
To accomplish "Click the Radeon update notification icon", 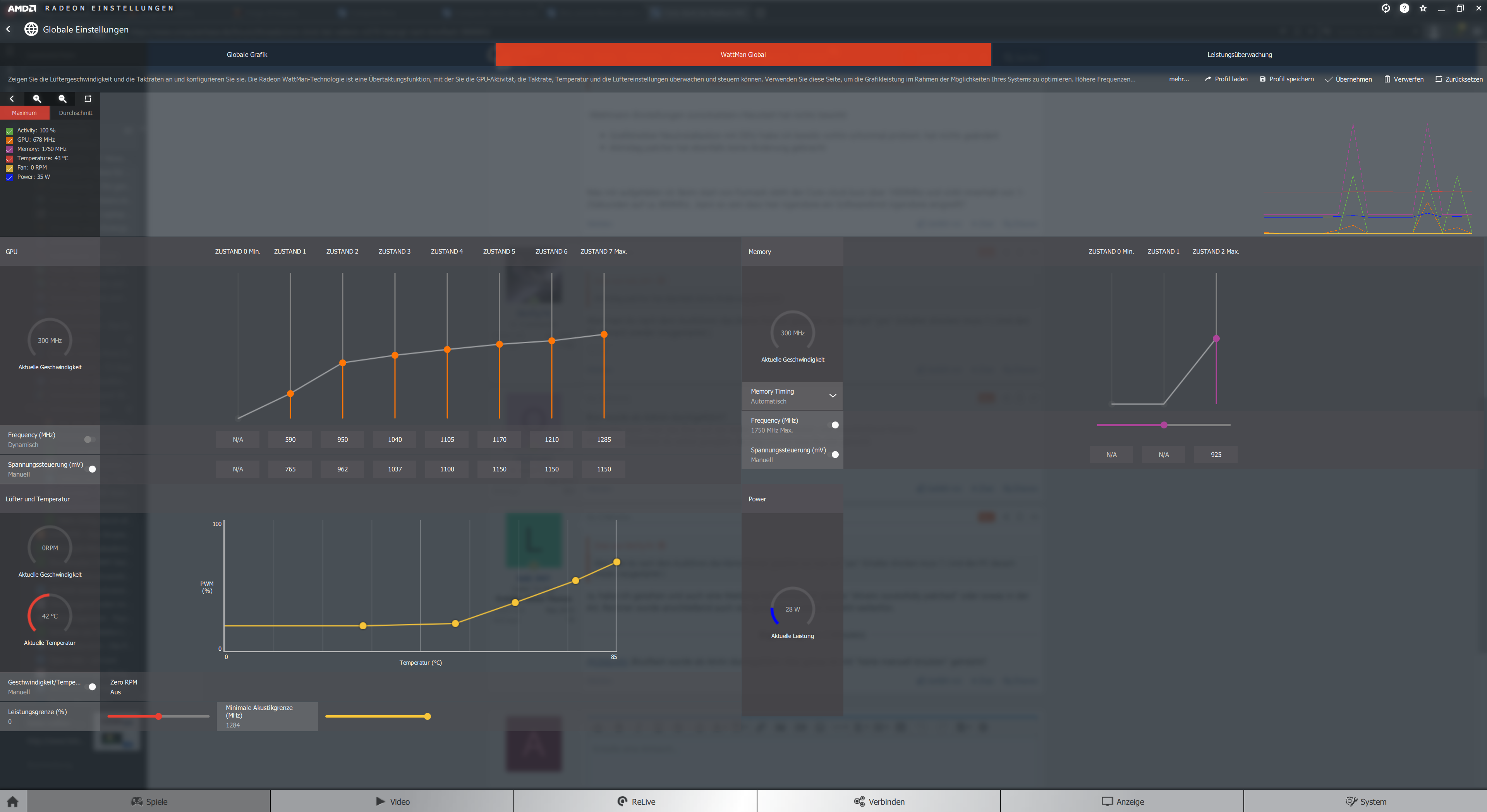I will (1386, 8).
